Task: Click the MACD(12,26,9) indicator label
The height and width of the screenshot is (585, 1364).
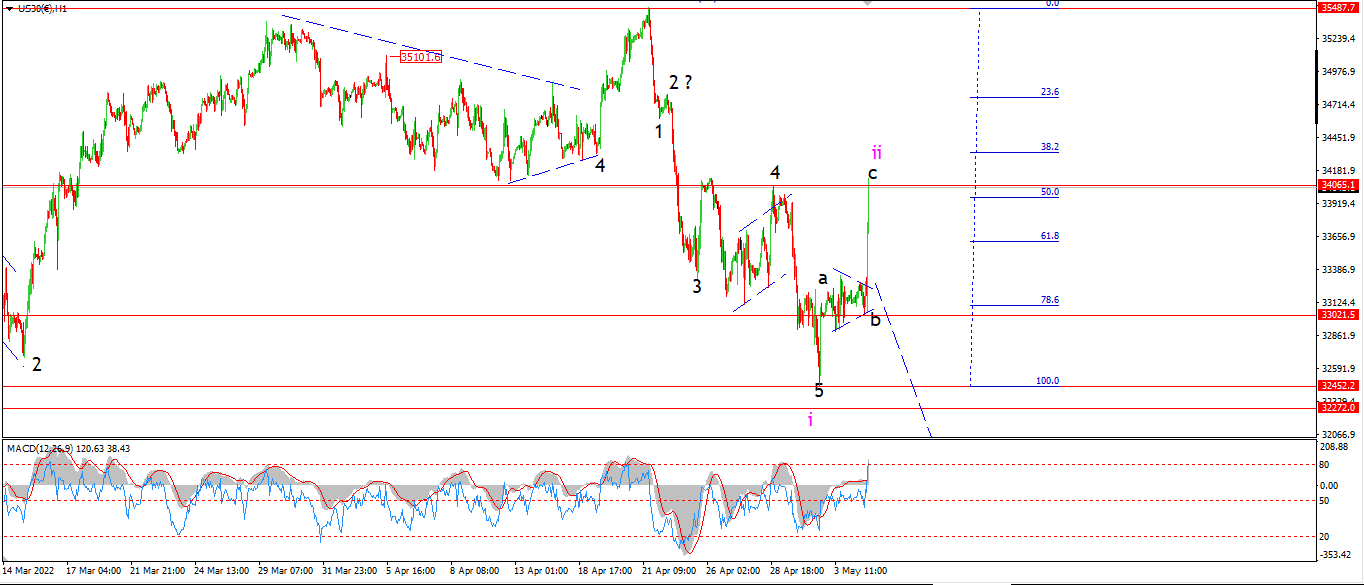Action: (x=41, y=448)
